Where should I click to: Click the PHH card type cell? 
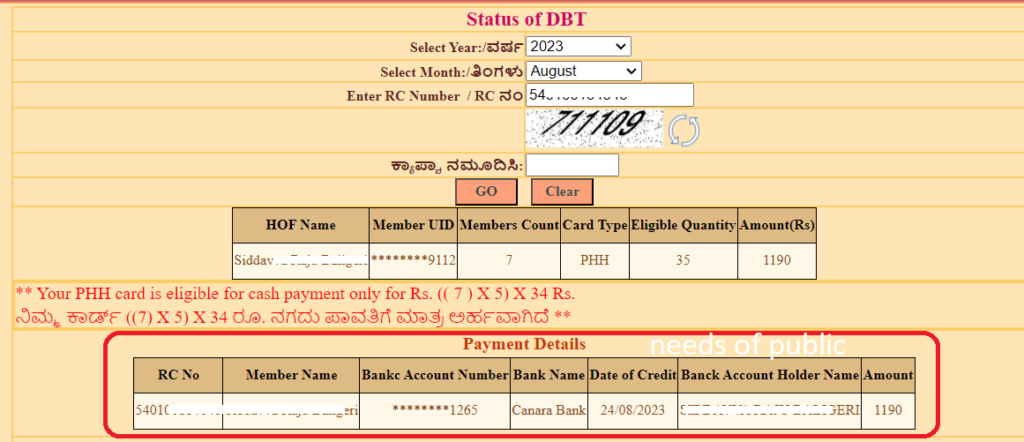coord(595,260)
